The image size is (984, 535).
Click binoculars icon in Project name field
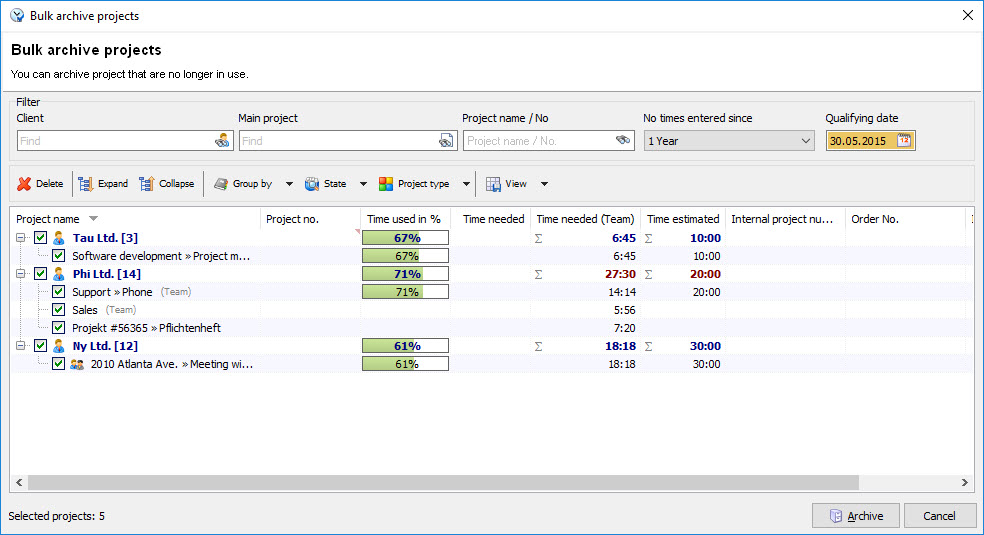pyautogui.click(x=624, y=141)
